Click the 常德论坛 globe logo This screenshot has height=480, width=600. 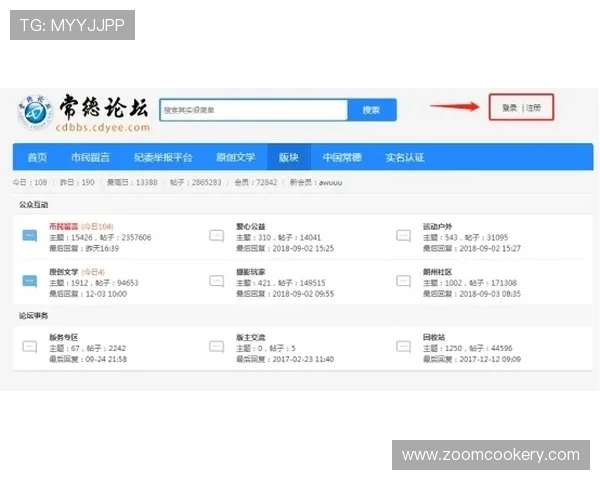point(36,113)
